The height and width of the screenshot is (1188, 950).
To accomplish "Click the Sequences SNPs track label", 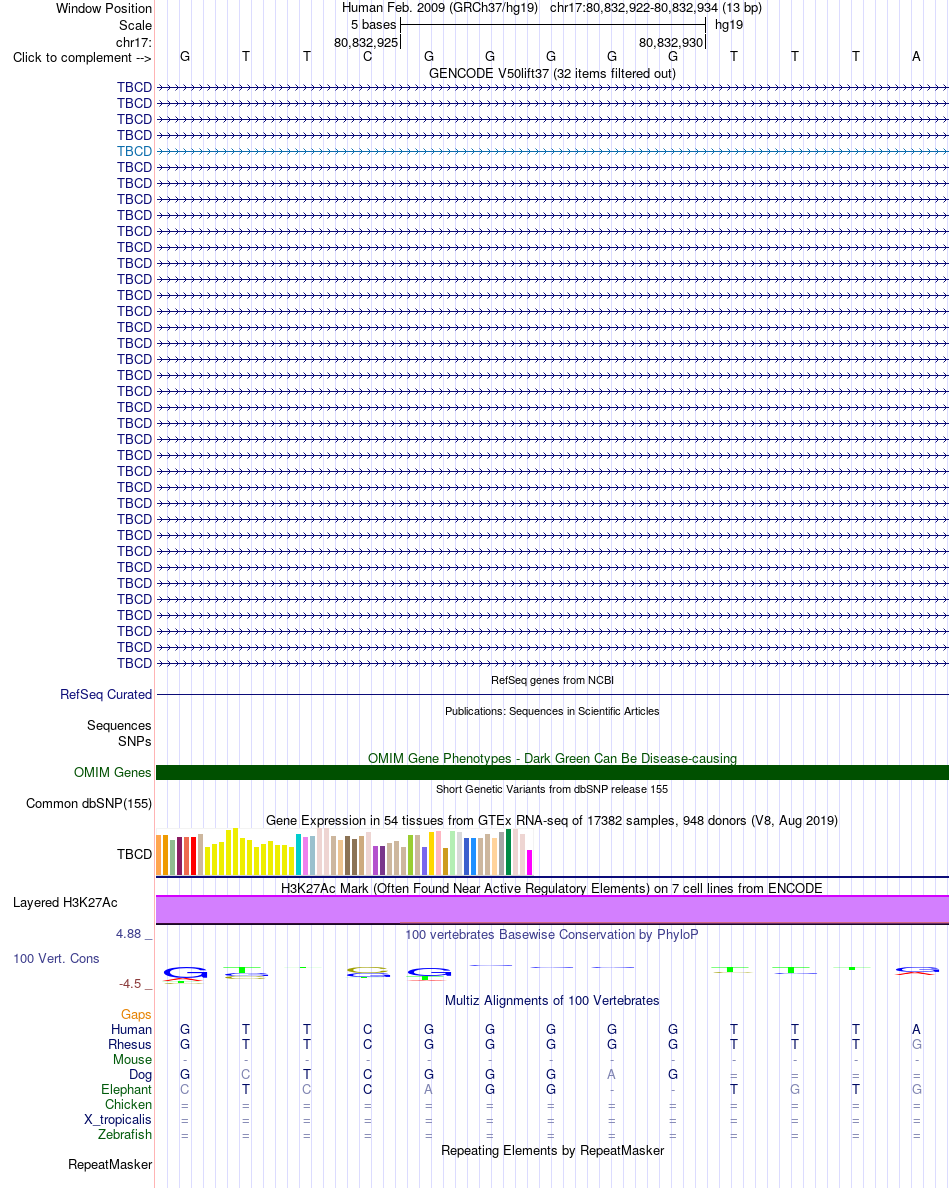I will tap(119, 733).
